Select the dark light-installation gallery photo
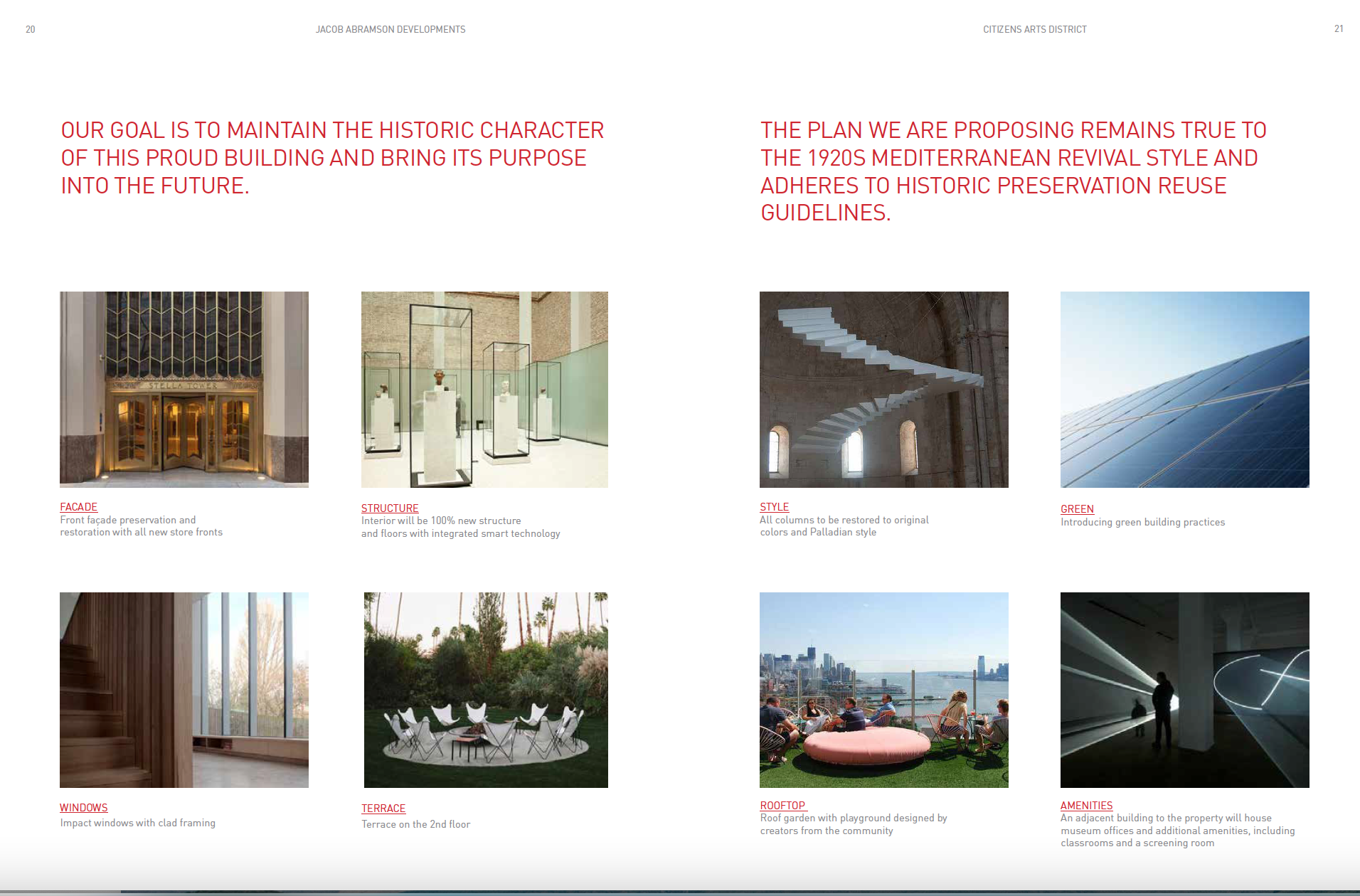The width and height of the screenshot is (1360, 896). (x=1185, y=690)
